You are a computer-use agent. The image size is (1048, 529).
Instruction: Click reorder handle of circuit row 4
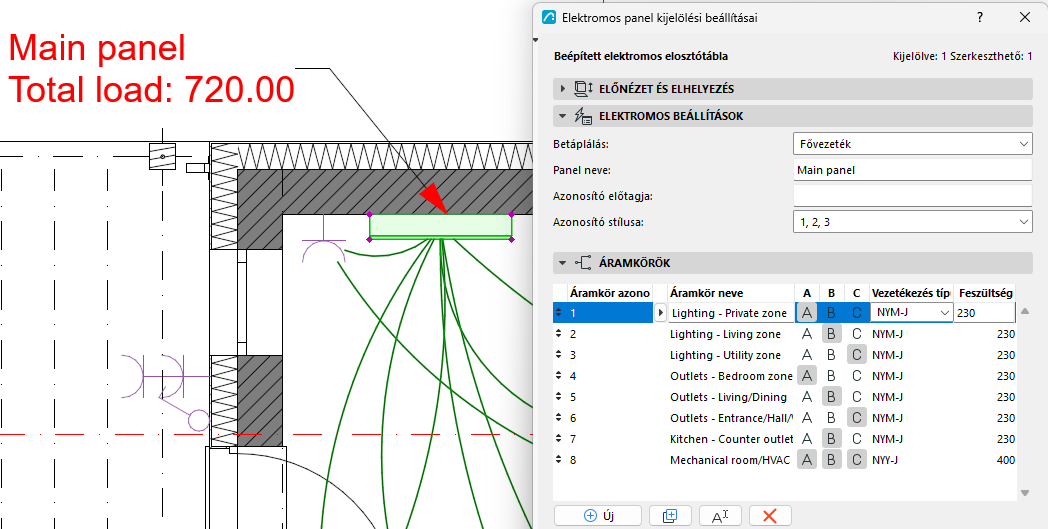tap(559, 376)
